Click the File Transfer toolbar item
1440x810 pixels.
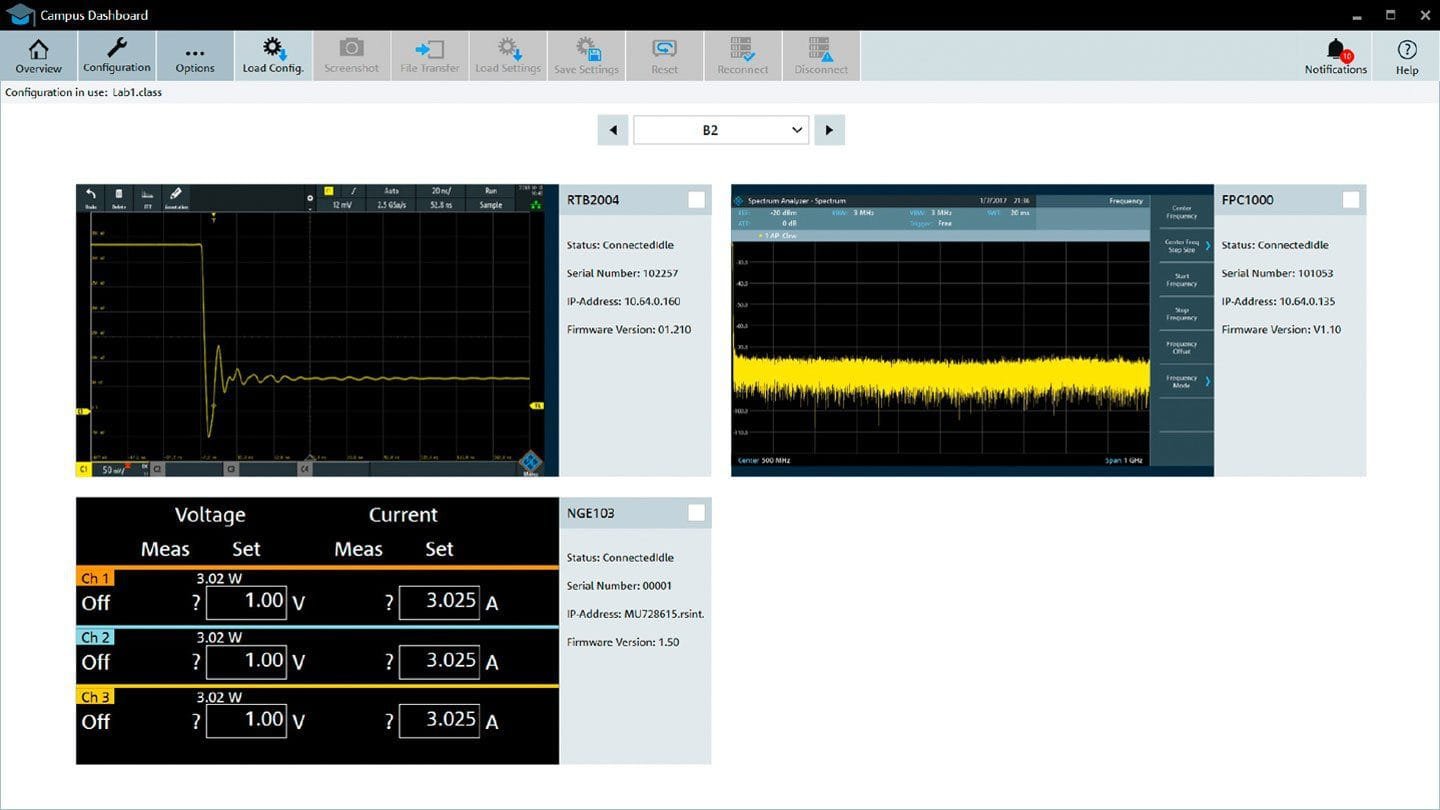click(430, 56)
